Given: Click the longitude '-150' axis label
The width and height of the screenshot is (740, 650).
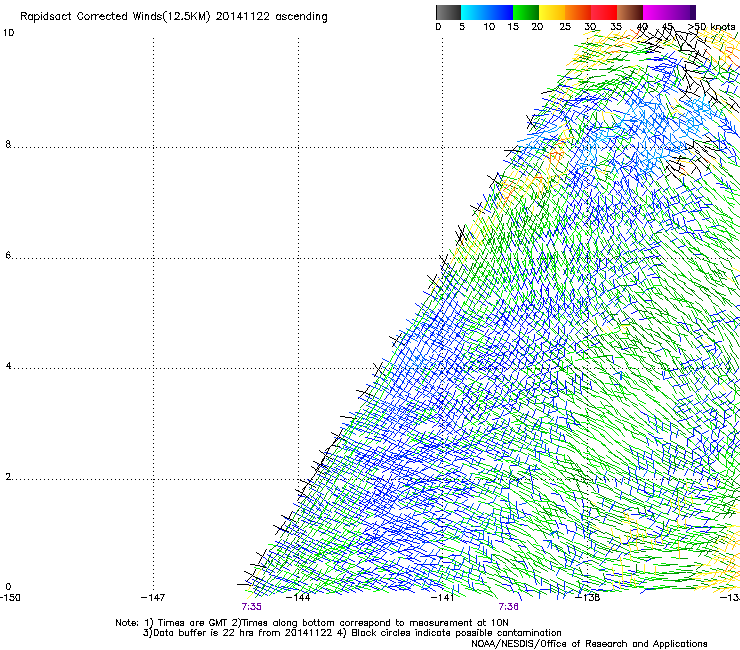Looking at the screenshot, I should (x=10, y=598).
